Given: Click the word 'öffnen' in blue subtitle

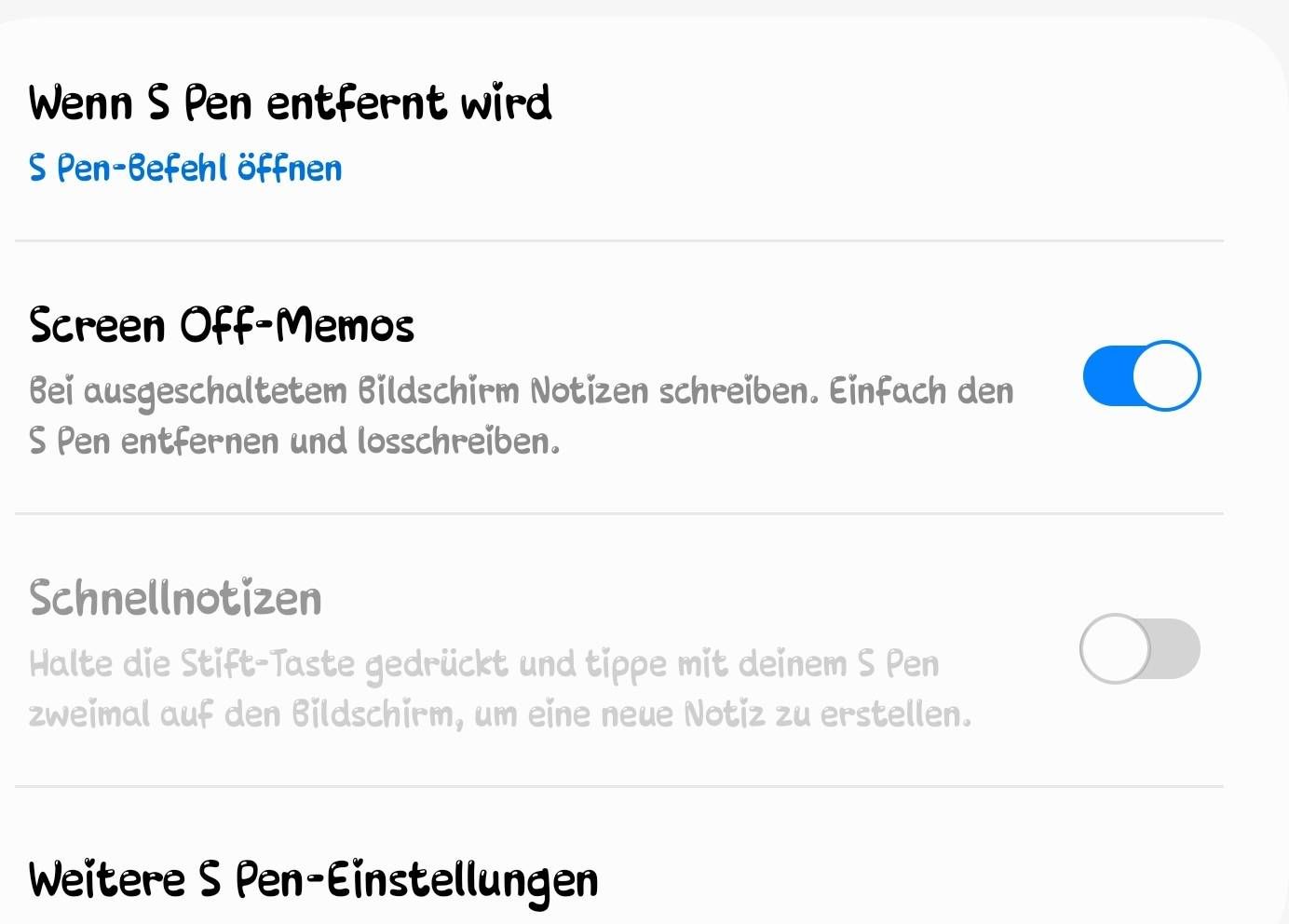Looking at the screenshot, I should tap(290, 169).
